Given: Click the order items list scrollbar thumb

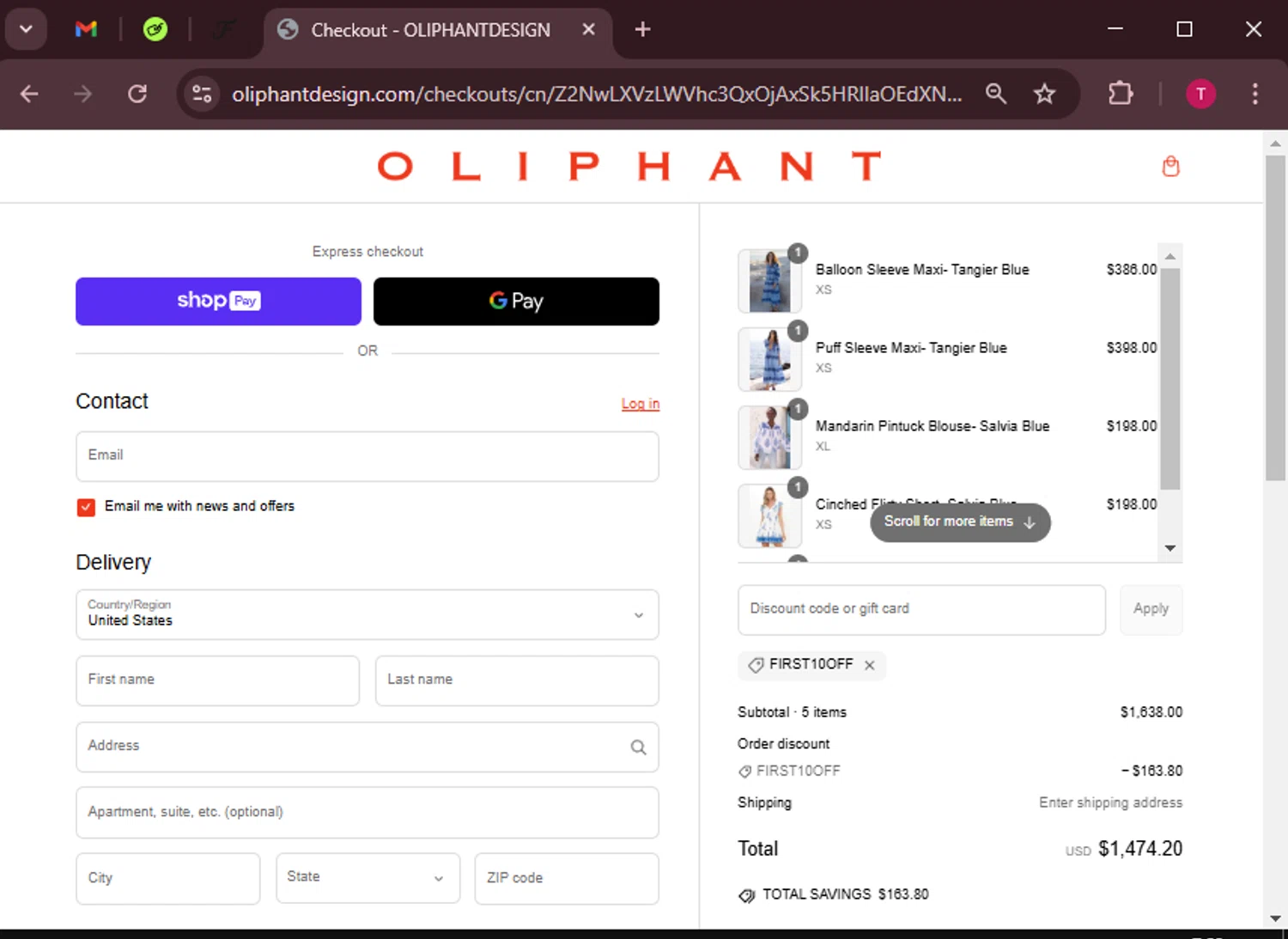Looking at the screenshot, I should 1170,379.
